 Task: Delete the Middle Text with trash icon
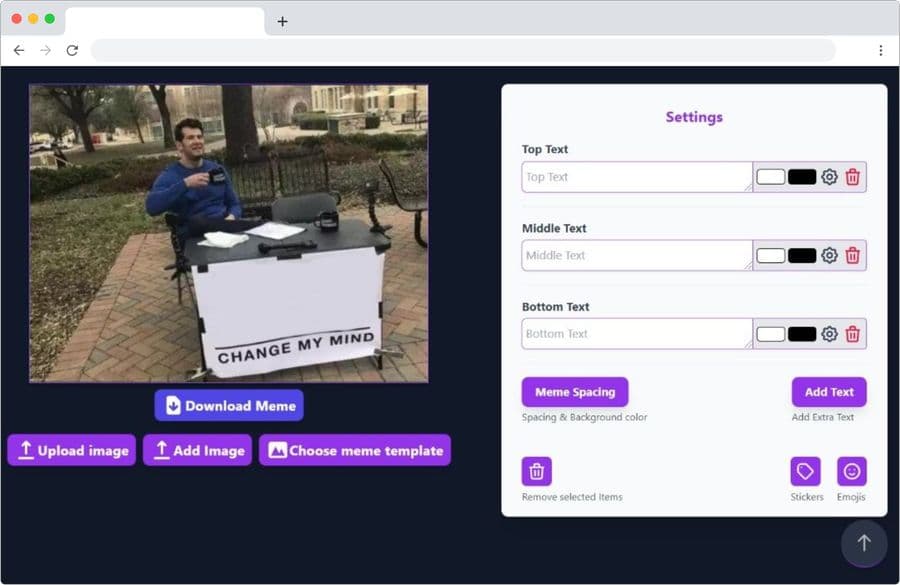click(852, 255)
